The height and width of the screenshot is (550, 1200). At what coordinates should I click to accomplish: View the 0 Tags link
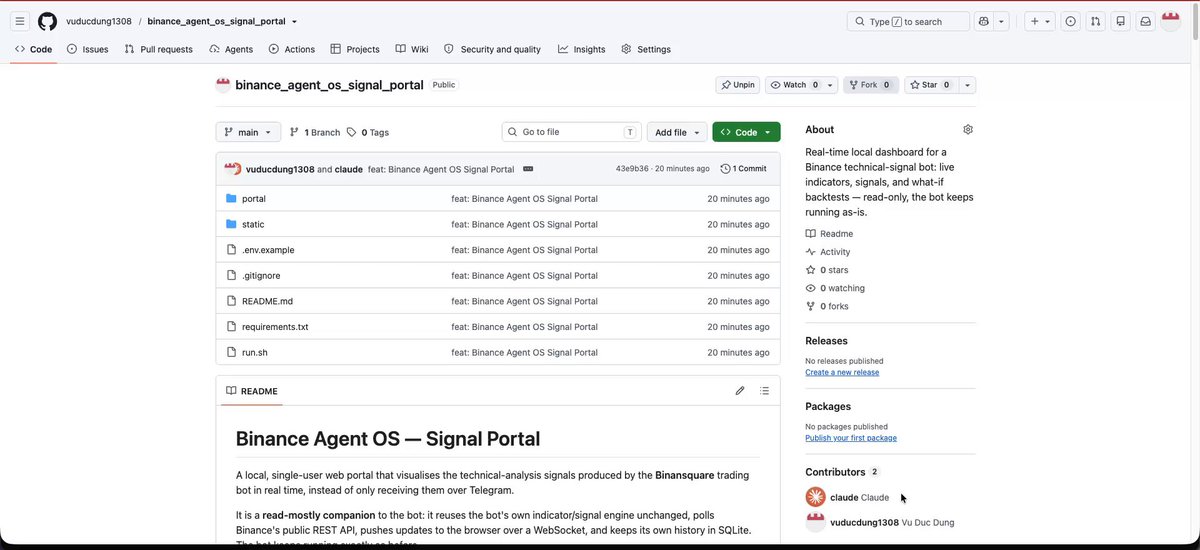[368, 132]
